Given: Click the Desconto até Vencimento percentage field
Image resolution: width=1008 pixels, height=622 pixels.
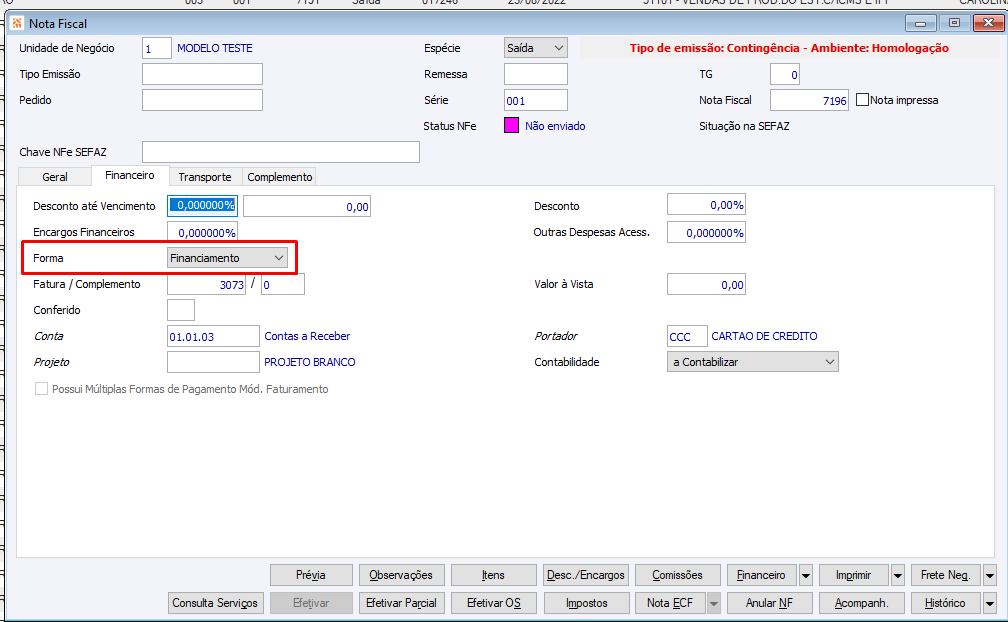Looking at the screenshot, I should (x=202, y=206).
